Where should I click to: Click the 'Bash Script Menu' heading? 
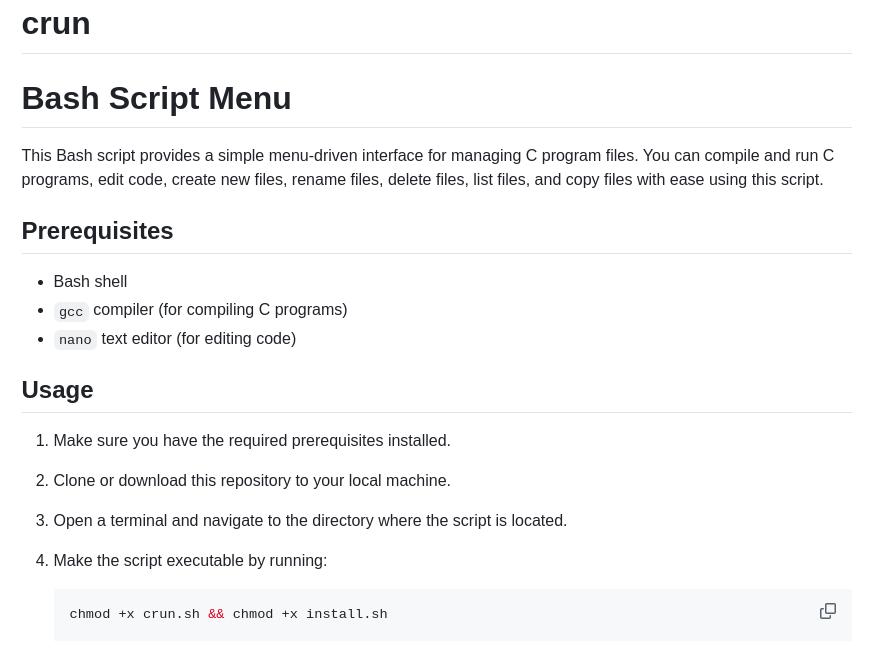pos(156,98)
